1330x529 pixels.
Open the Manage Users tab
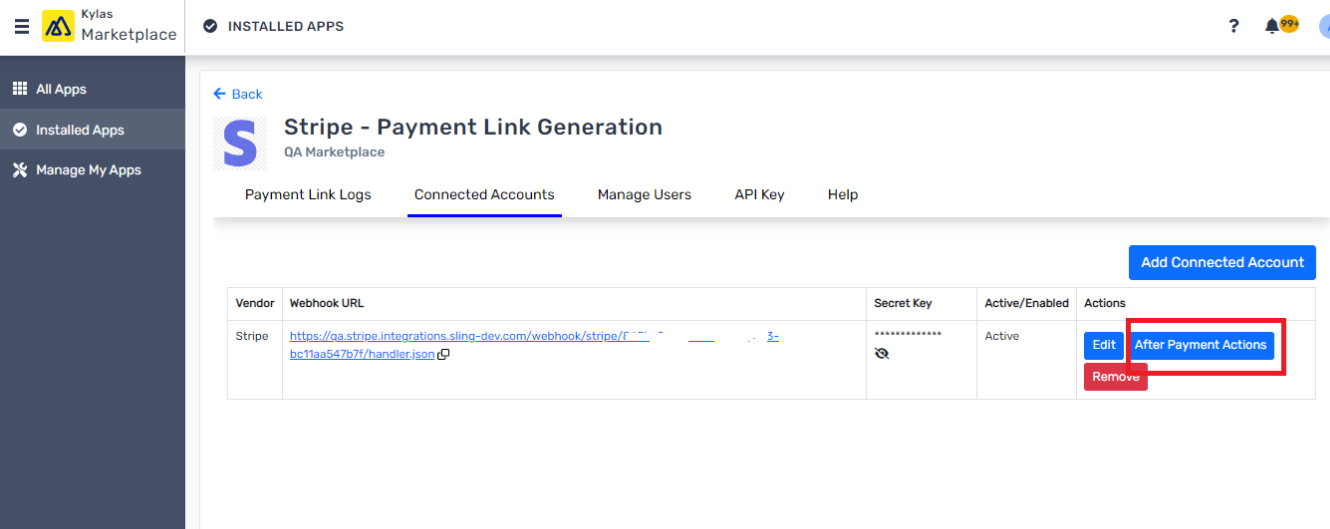click(x=644, y=195)
